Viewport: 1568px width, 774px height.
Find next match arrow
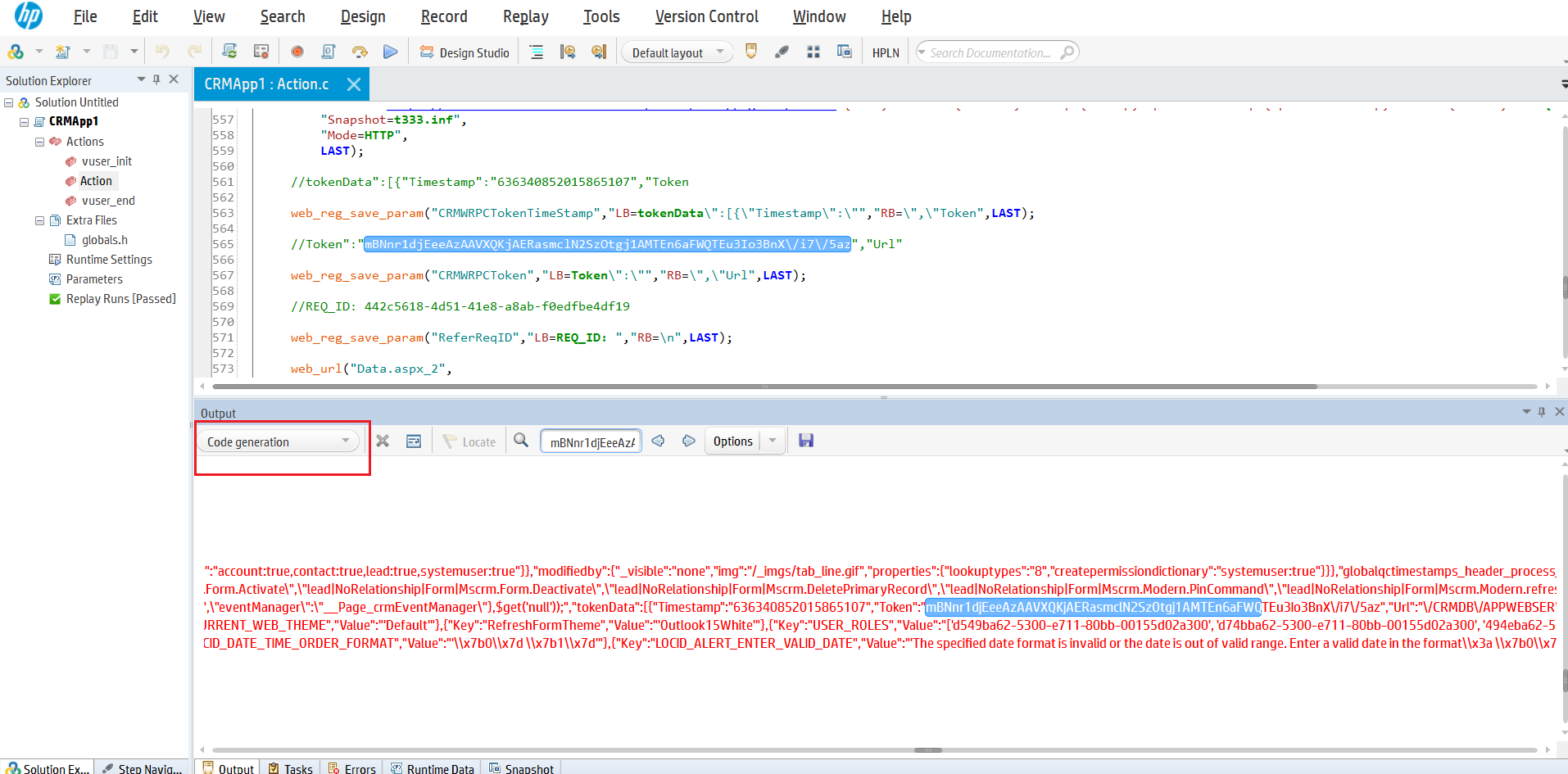coord(689,441)
